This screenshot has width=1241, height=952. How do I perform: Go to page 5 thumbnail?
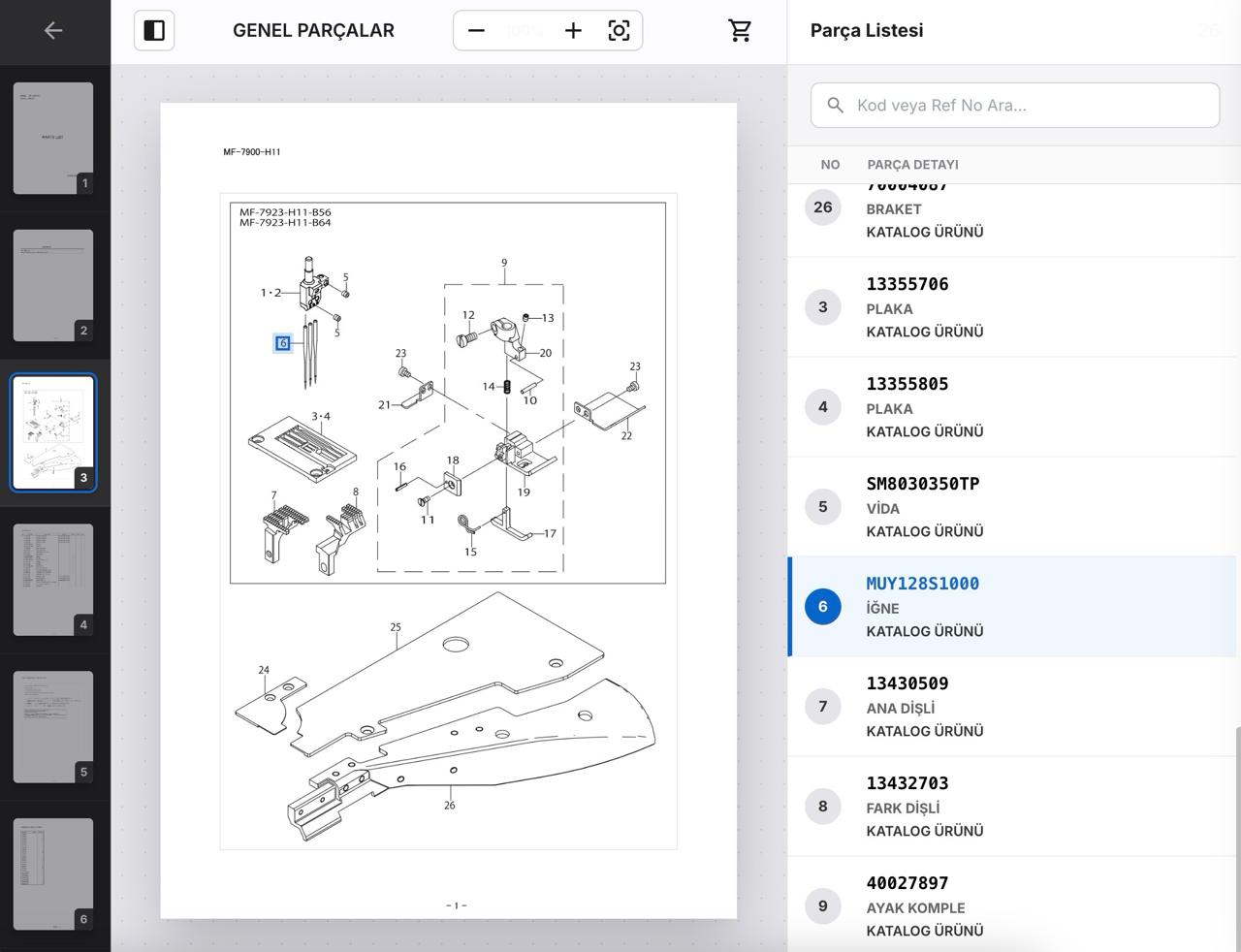coord(53,727)
